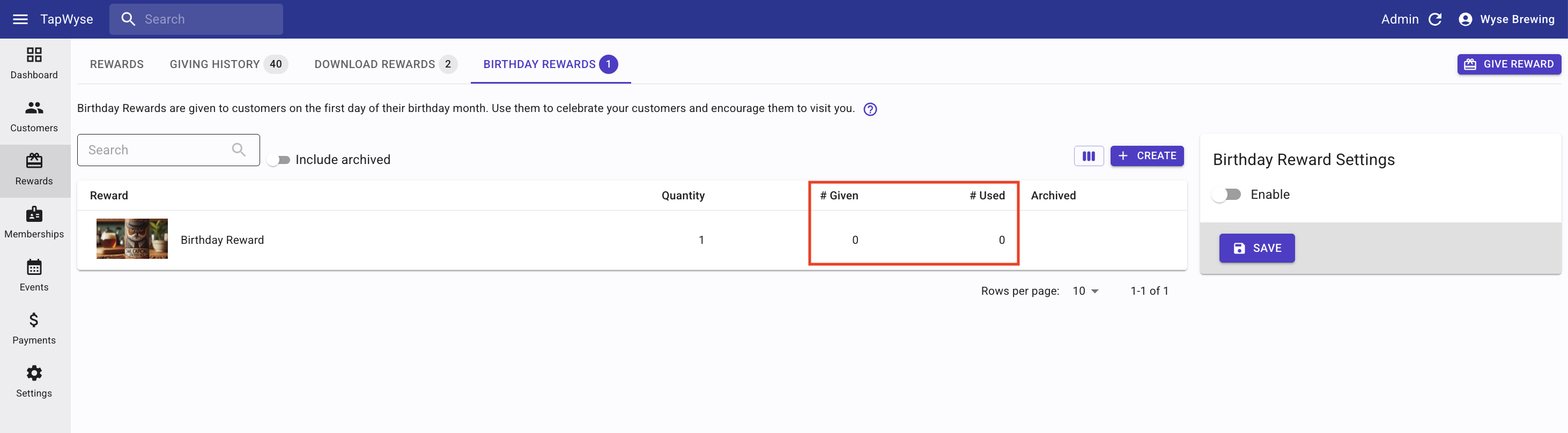Save the Birthday Reward Settings

click(1256, 248)
